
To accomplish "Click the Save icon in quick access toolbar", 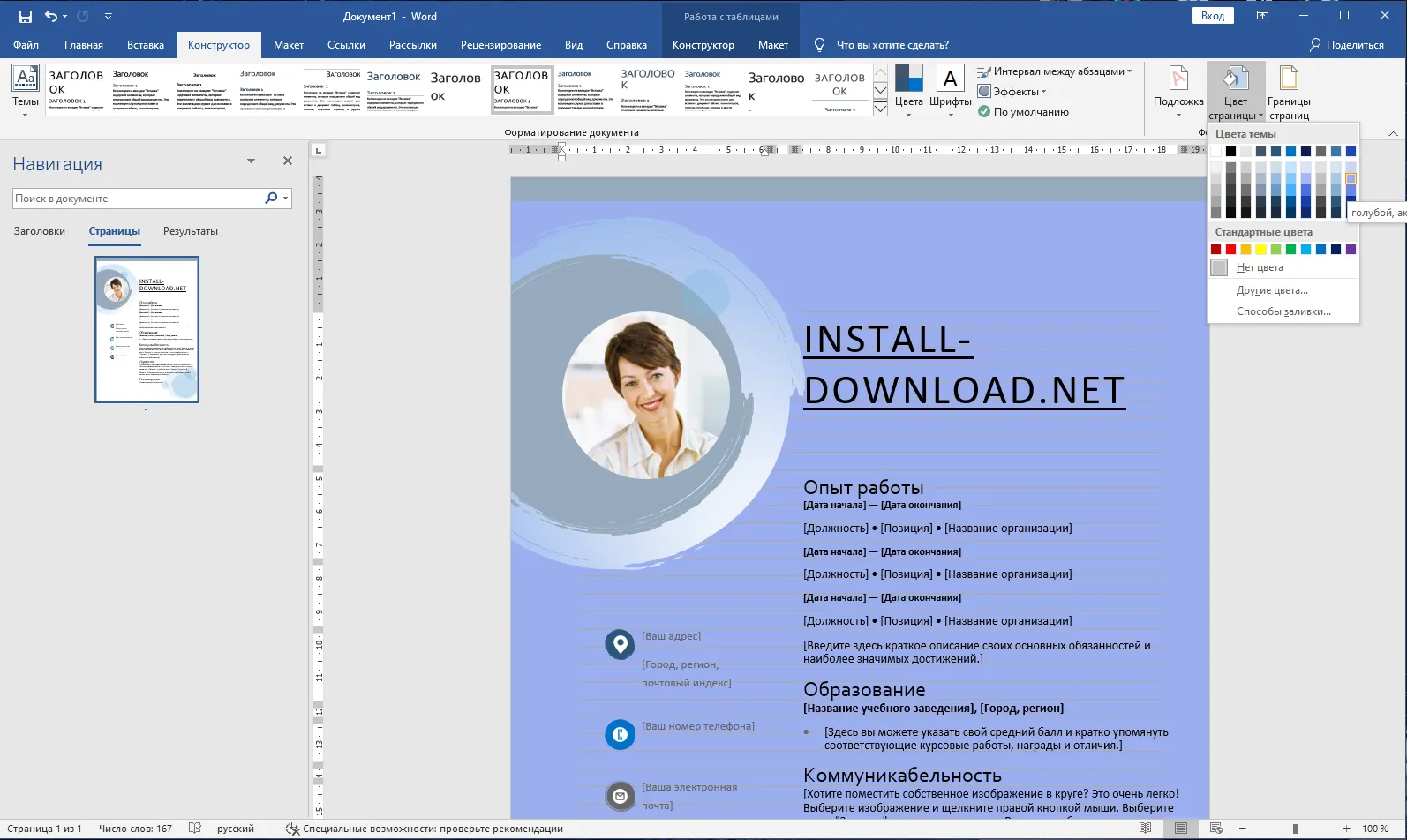I will point(25,16).
